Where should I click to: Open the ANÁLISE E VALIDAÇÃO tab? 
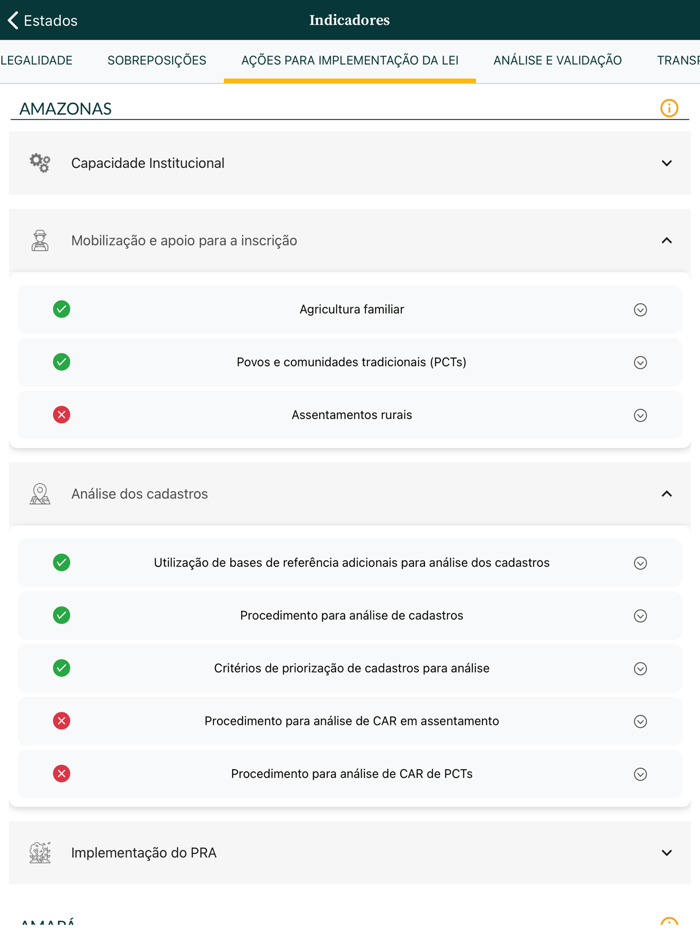pyautogui.click(x=557, y=60)
